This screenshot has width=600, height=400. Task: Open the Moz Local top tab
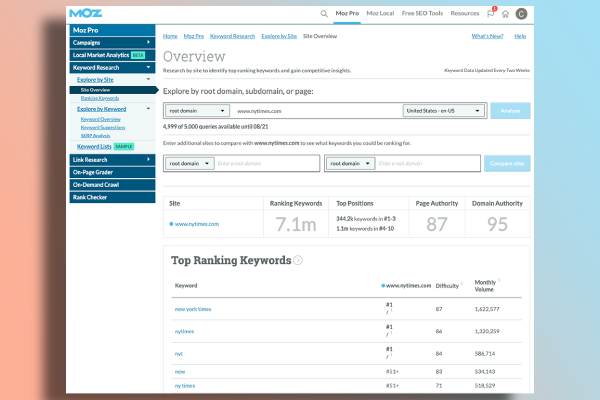tap(380, 13)
